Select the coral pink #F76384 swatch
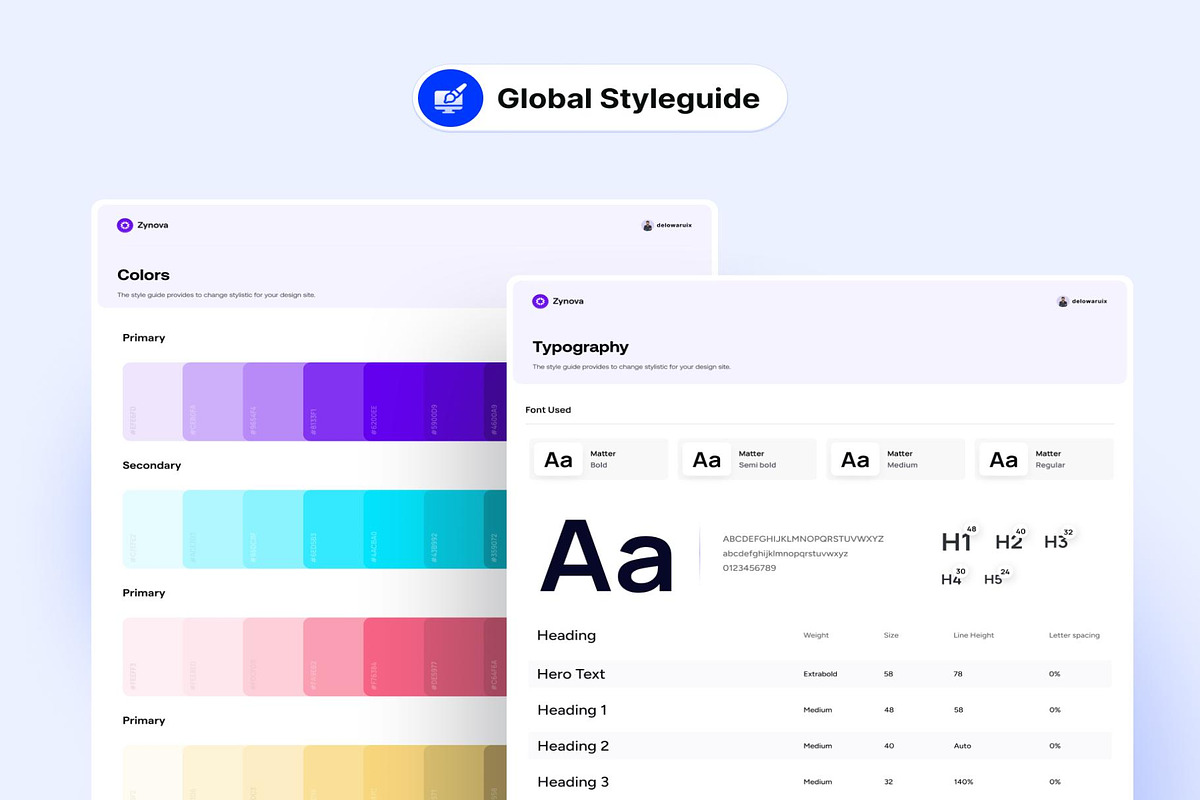The width and height of the screenshot is (1200, 800). 393,657
